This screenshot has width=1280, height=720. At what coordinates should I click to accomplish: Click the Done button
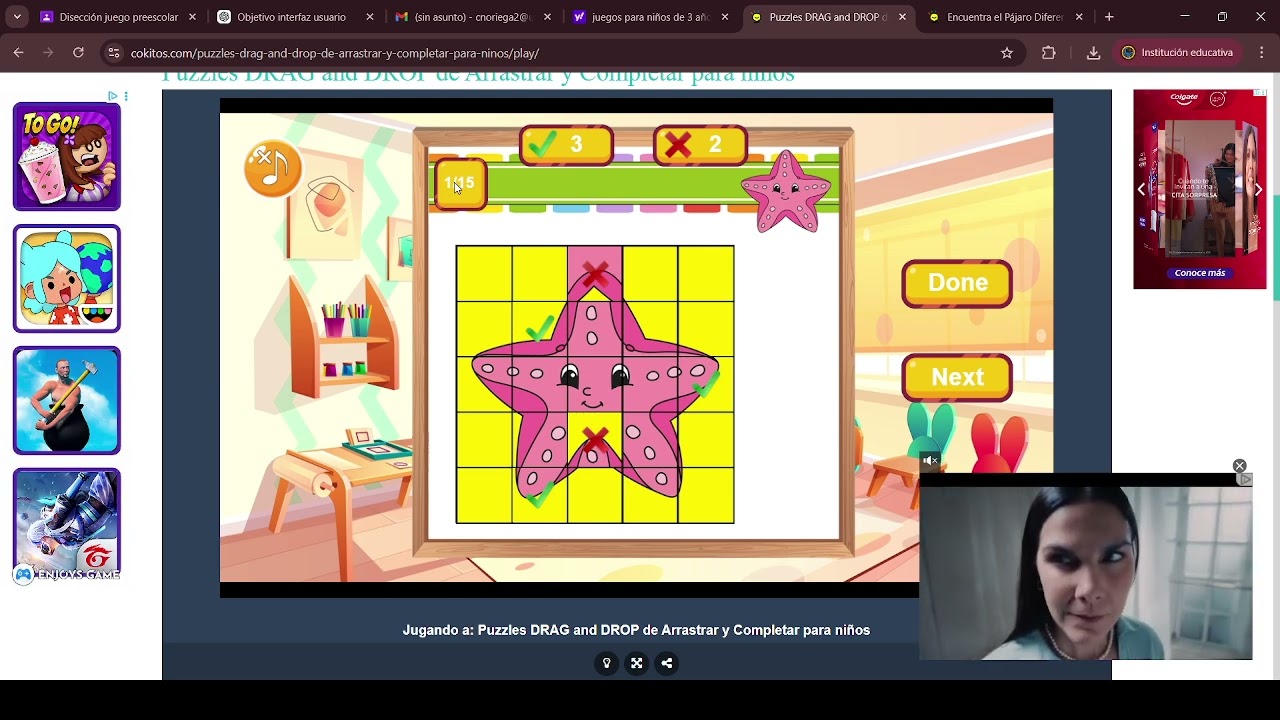(x=957, y=283)
